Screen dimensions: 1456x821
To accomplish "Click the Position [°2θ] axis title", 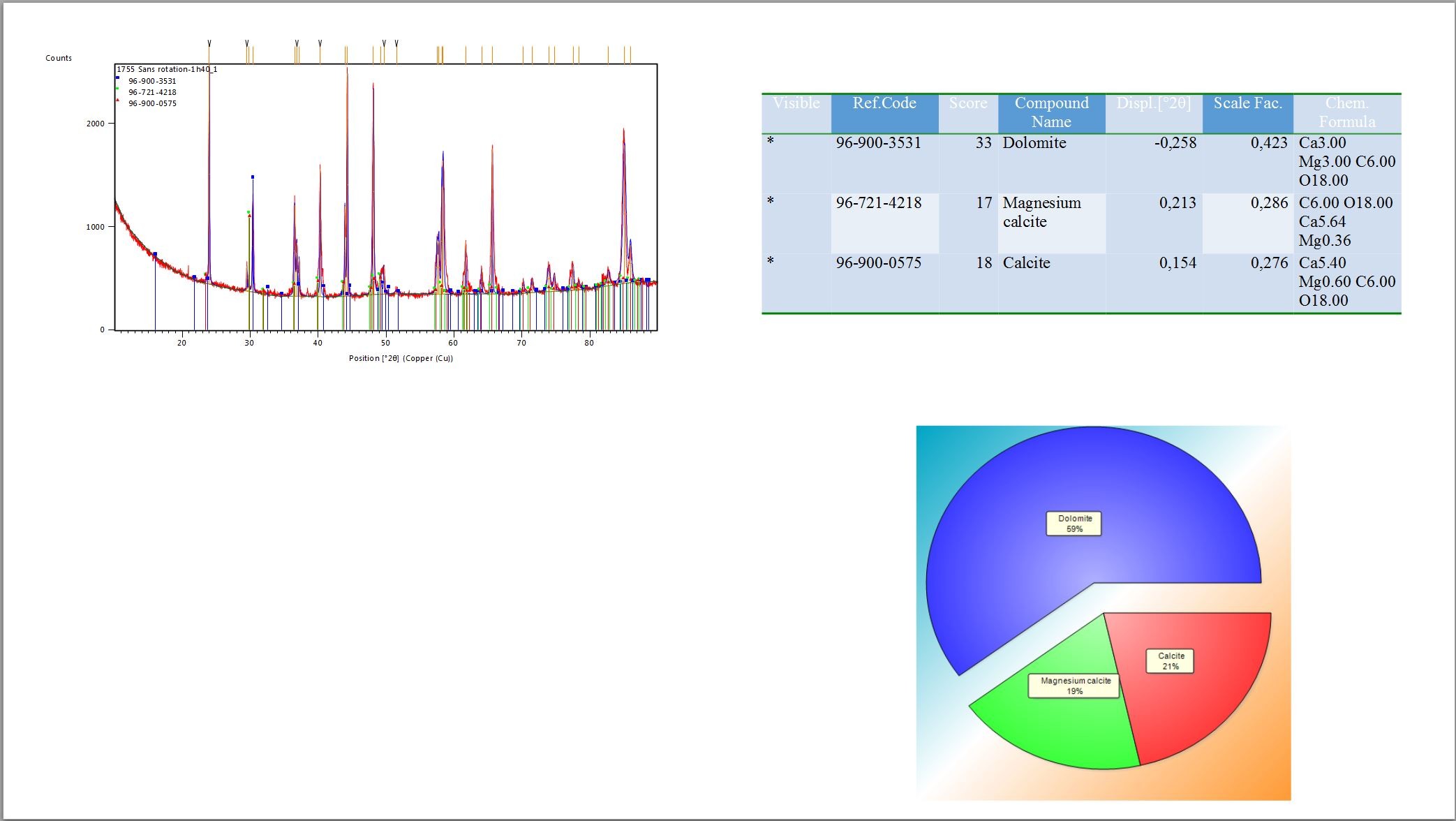I will tap(401, 358).
